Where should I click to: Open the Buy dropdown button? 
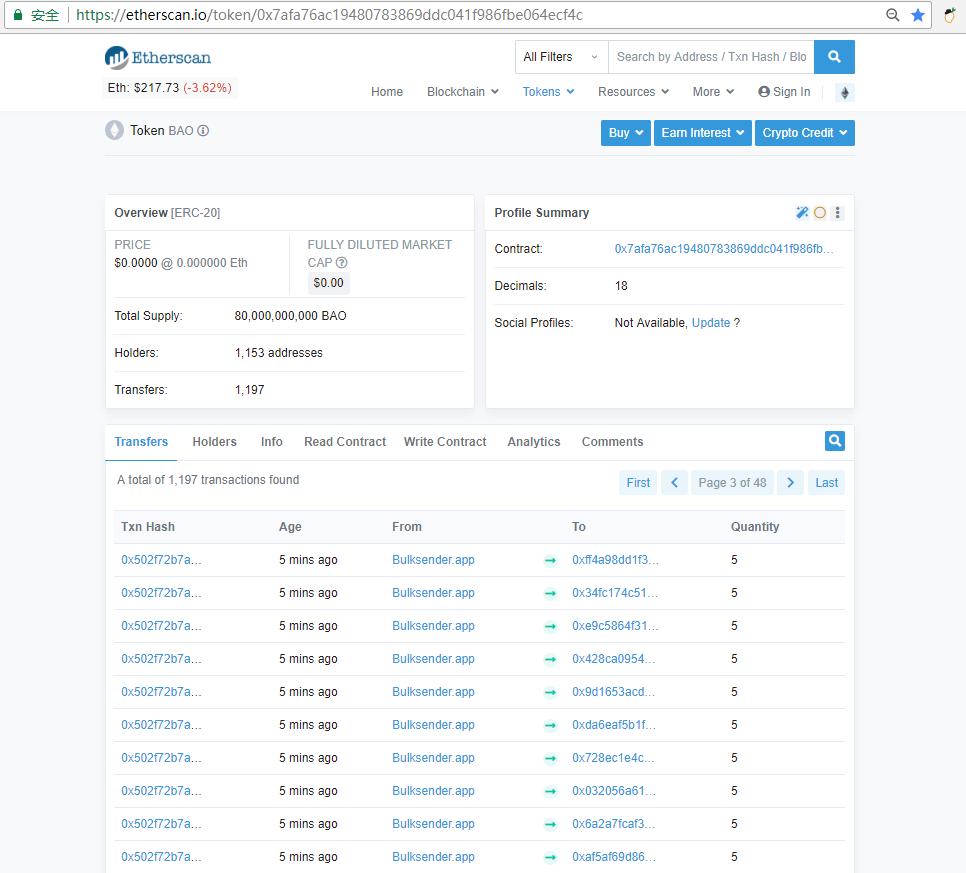coord(625,132)
